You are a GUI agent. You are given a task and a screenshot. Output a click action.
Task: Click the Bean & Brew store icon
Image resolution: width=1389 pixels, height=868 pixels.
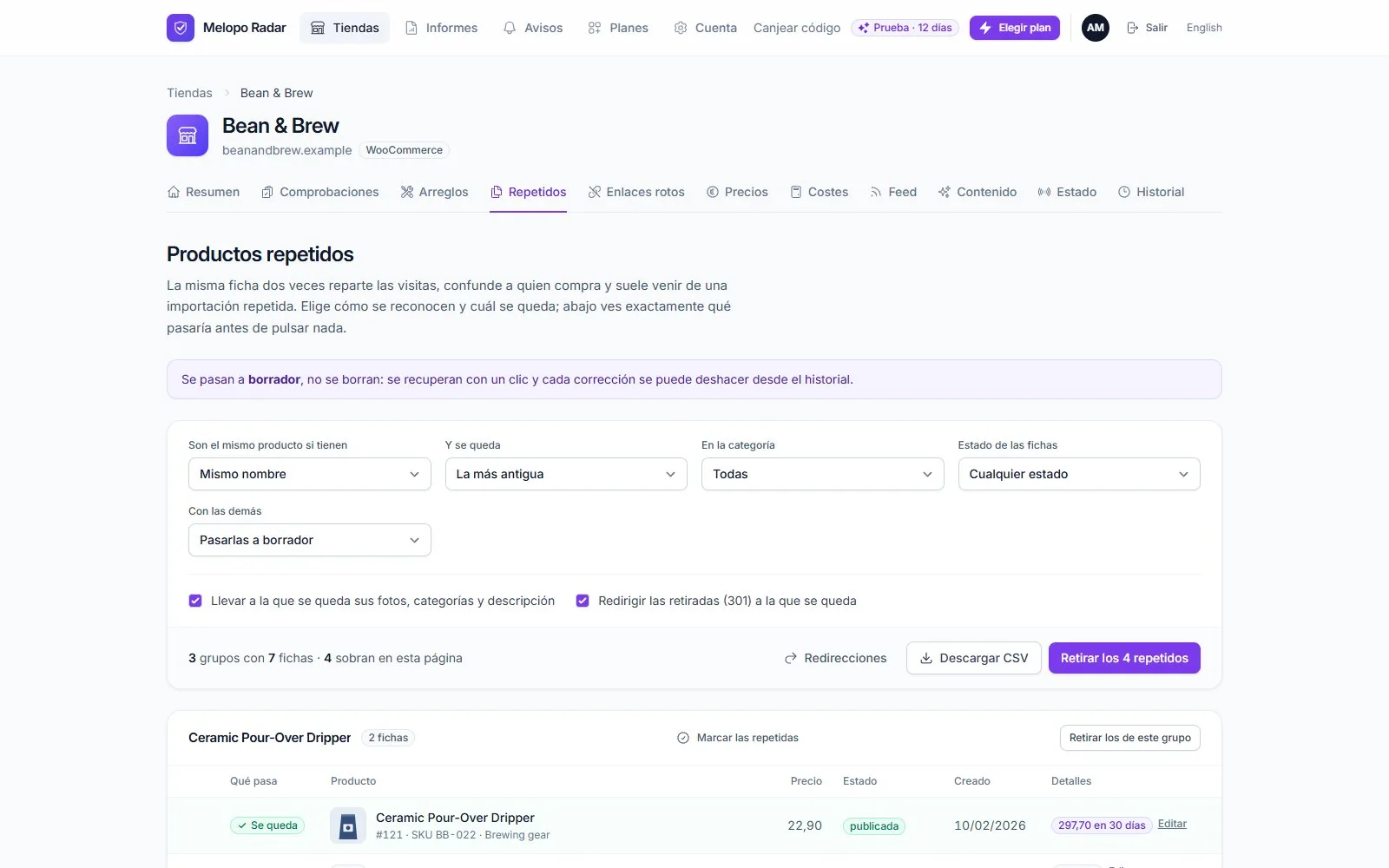pos(188,135)
